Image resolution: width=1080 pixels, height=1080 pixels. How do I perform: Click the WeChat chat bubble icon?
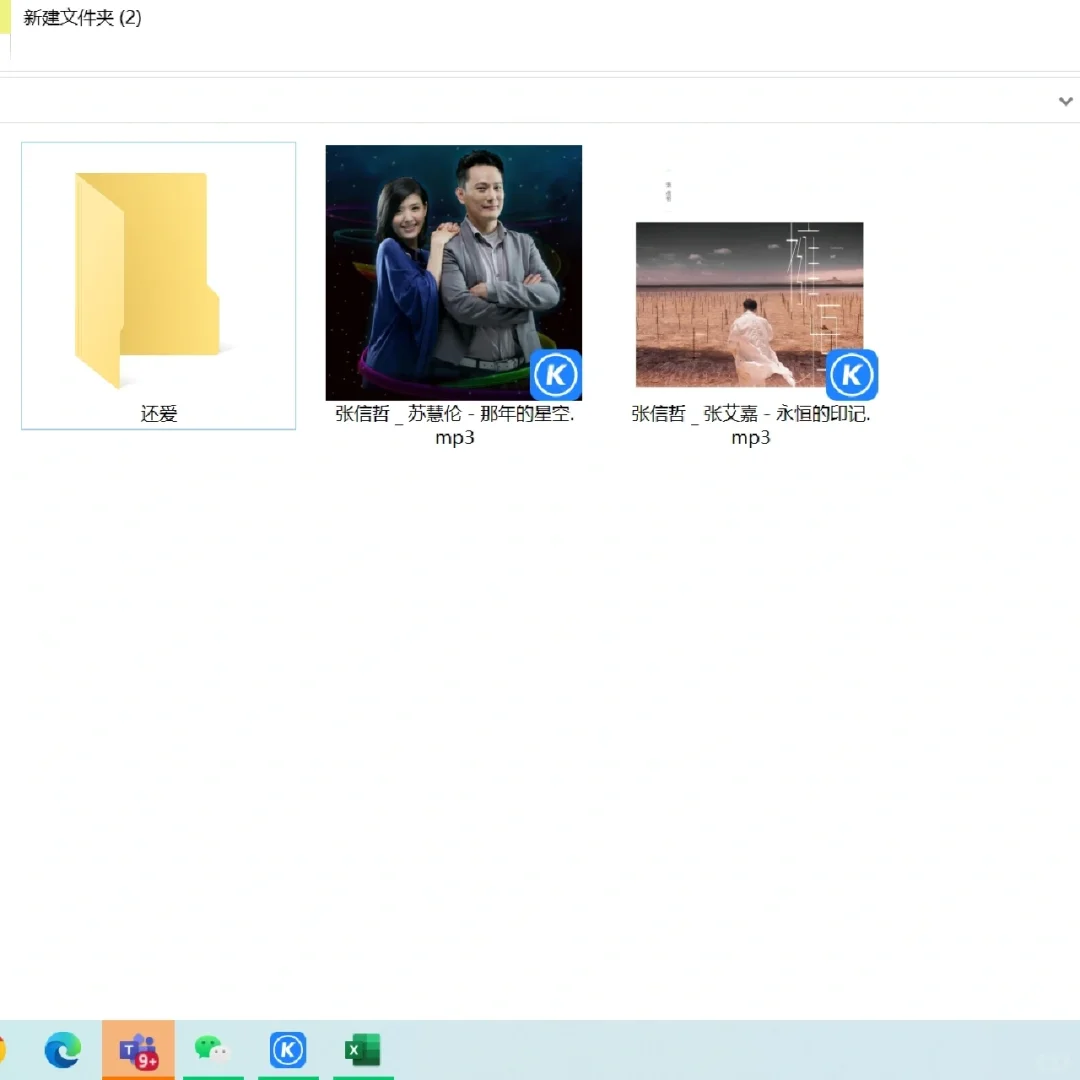pyautogui.click(x=213, y=1050)
